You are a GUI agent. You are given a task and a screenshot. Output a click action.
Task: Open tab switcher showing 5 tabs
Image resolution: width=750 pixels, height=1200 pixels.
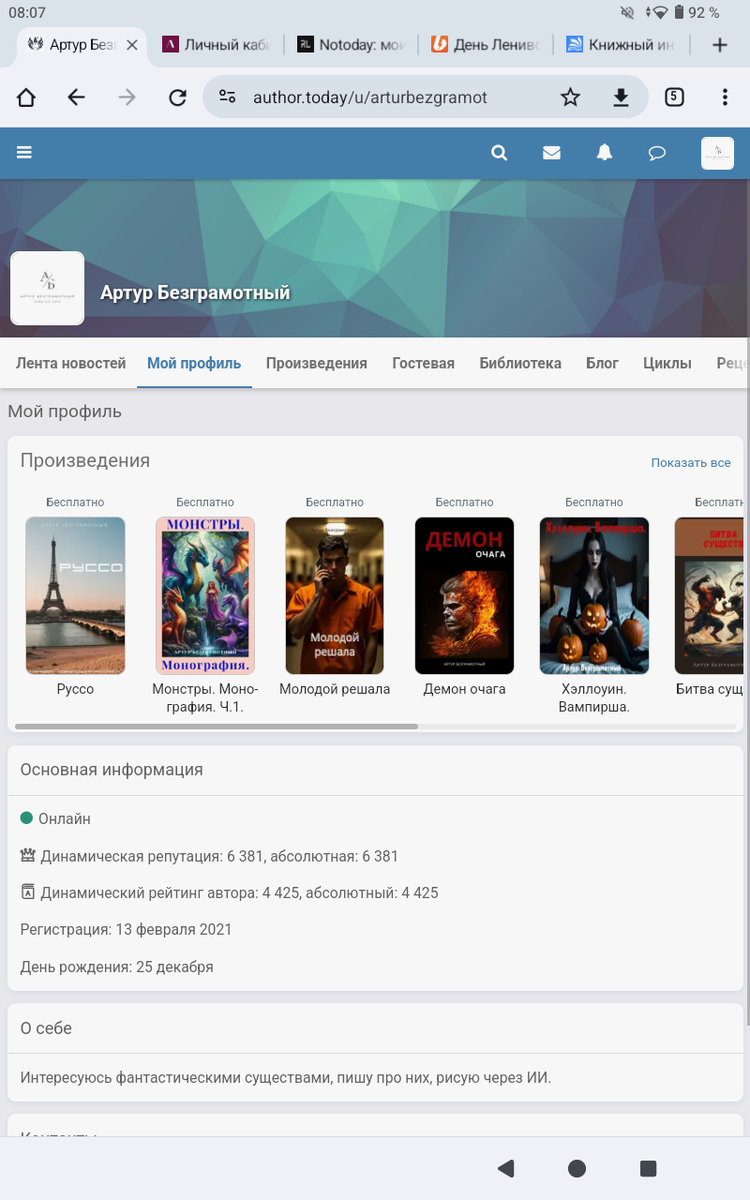tap(674, 97)
